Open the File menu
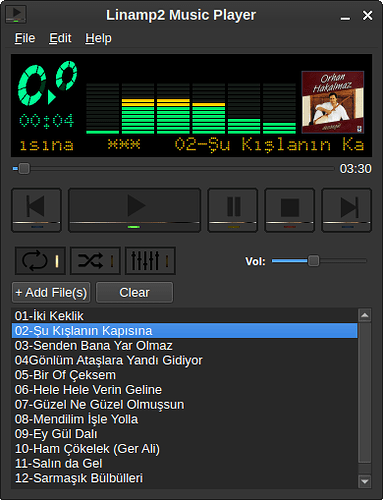This screenshot has height=500, width=383. point(25,38)
